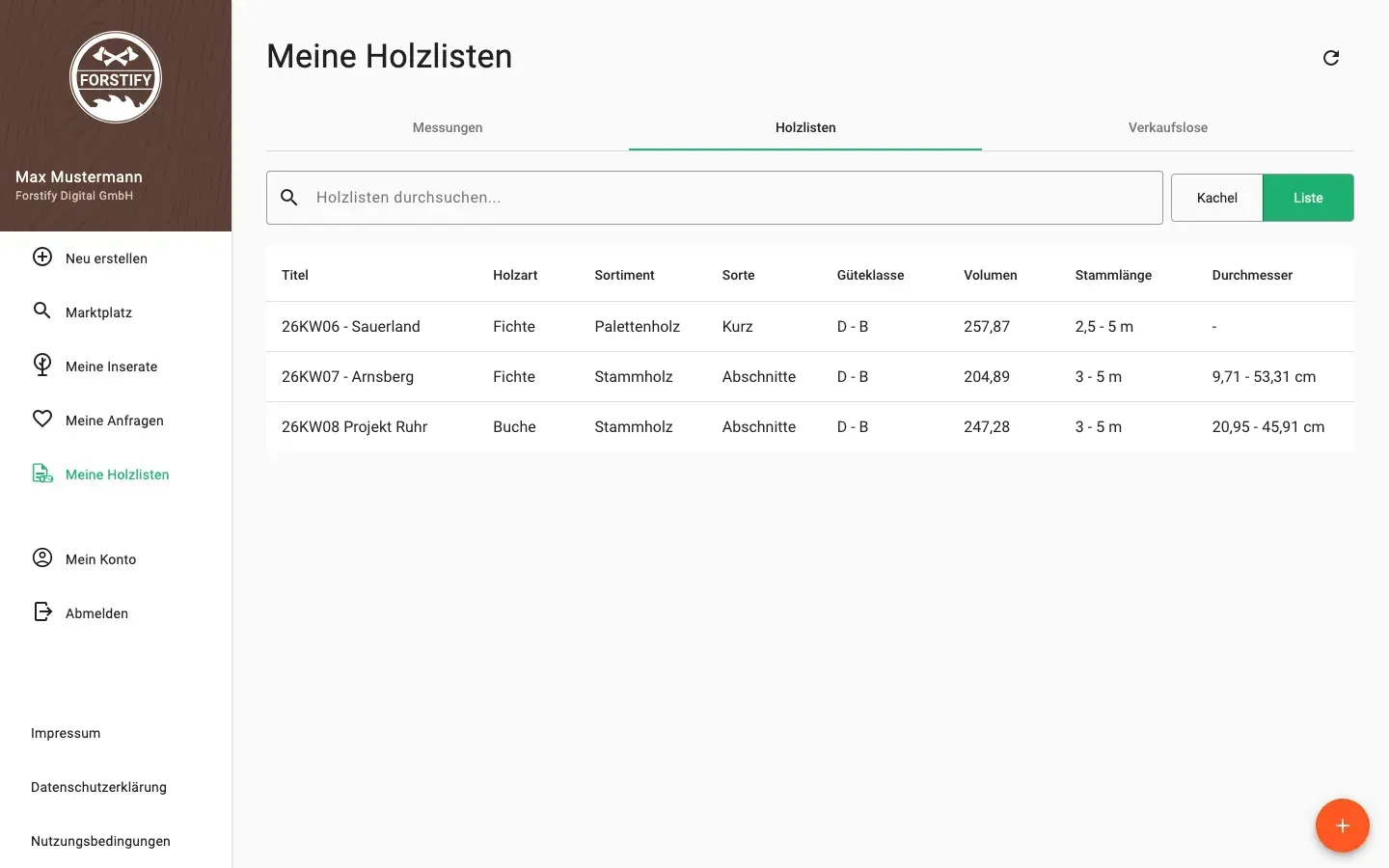Click the list icon beside Meine Holzlisten

[x=42, y=473]
